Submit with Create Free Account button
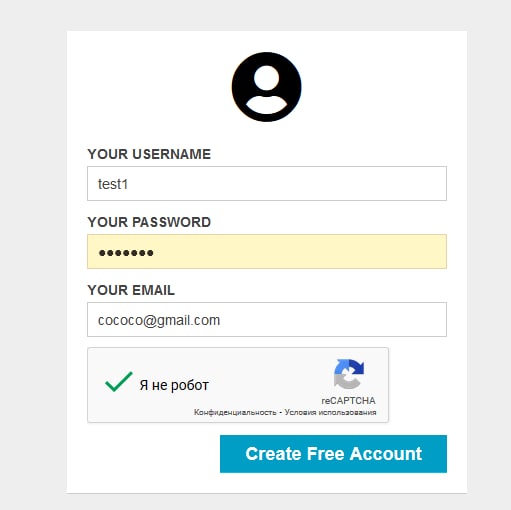 (333, 454)
